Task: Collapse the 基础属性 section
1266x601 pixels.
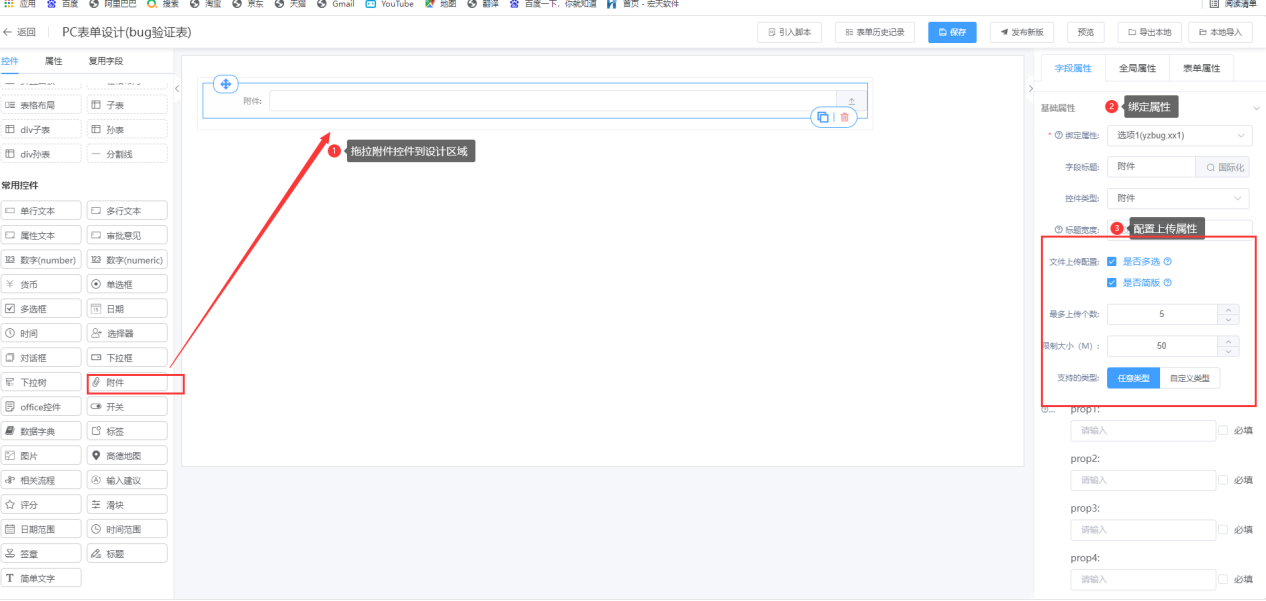Action: [x=1256, y=108]
